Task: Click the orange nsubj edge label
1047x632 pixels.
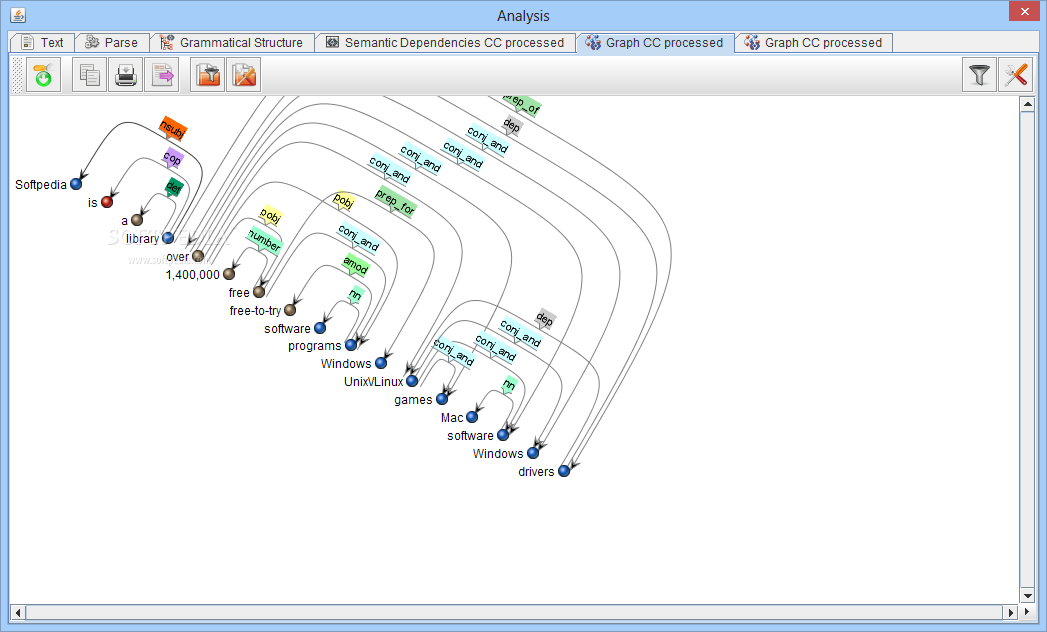Action: [172, 128]
